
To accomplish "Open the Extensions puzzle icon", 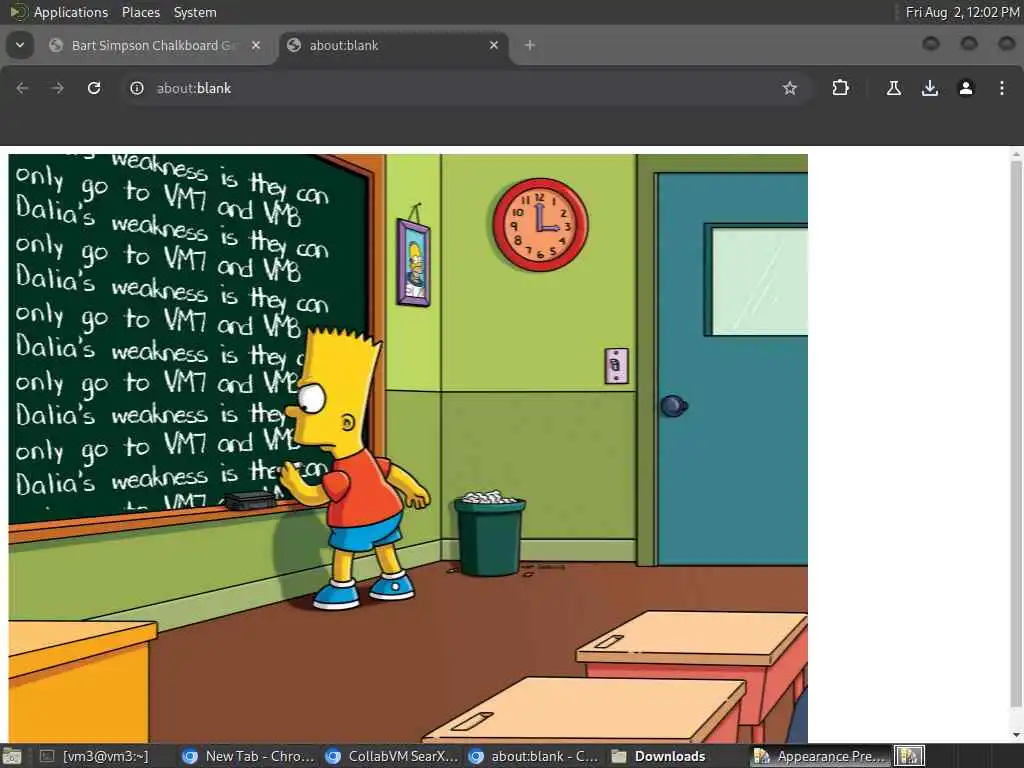I will (x=840, y=88).
